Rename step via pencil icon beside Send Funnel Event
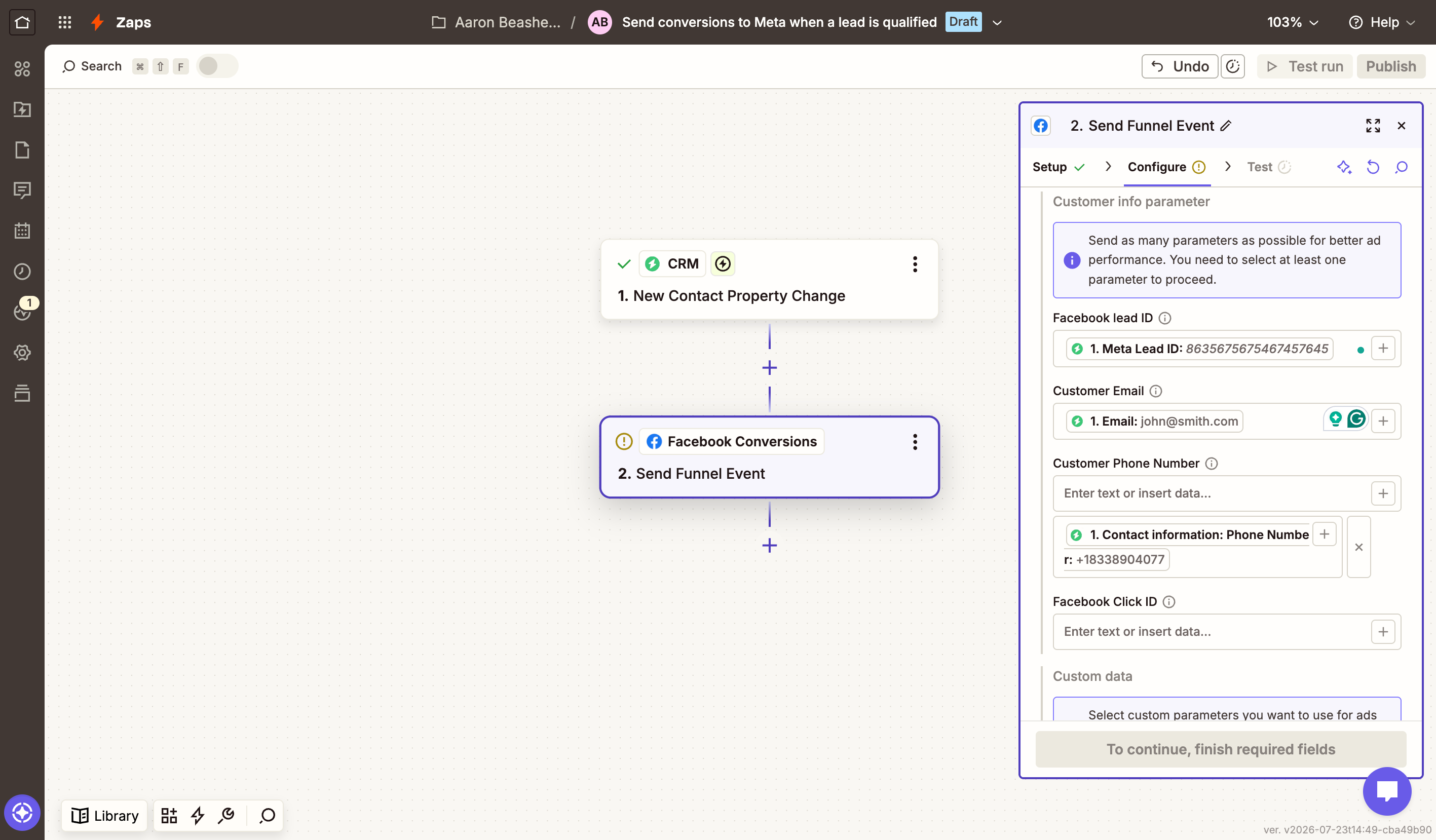The height and width of the screenshot is (840, 1436). pos(1226,125)
